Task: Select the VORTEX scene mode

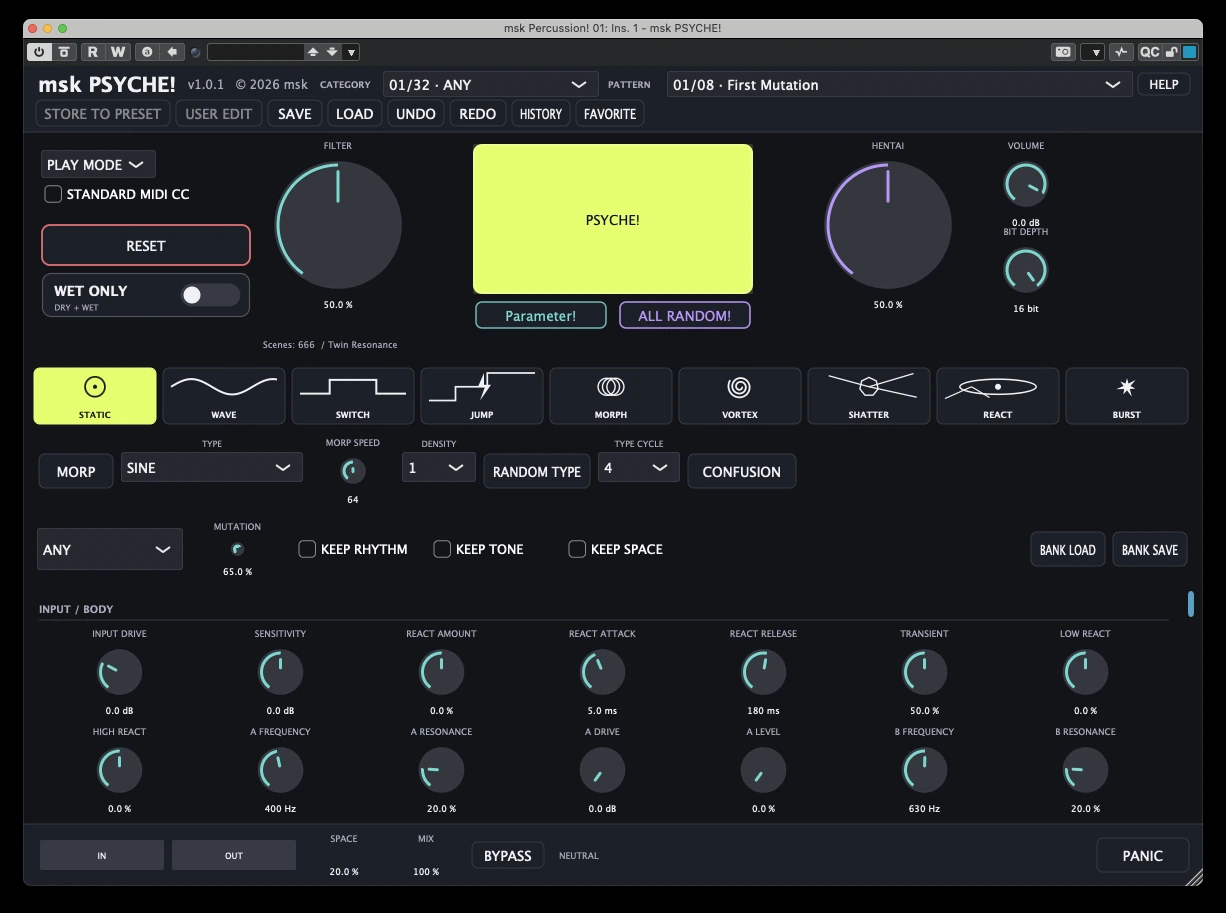Action: pyautogui.click(x=740, y=396)
